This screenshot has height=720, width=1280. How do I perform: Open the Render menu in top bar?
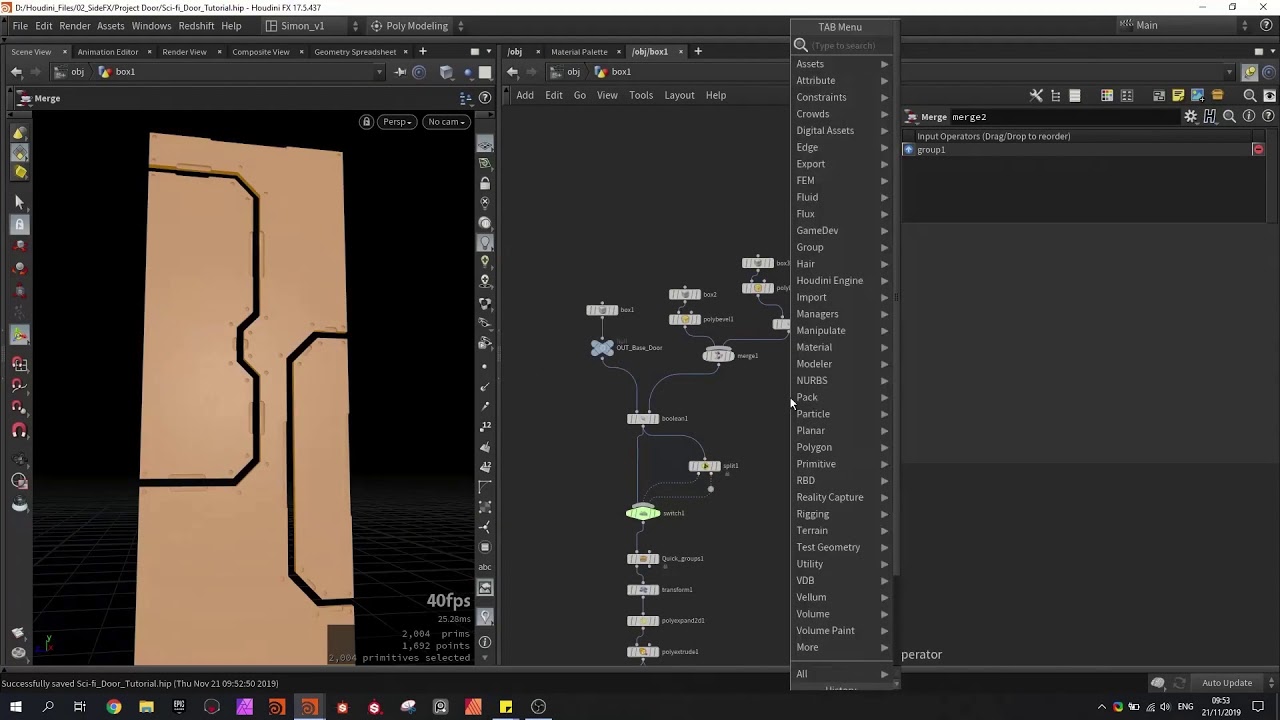[x=75, y=26]
